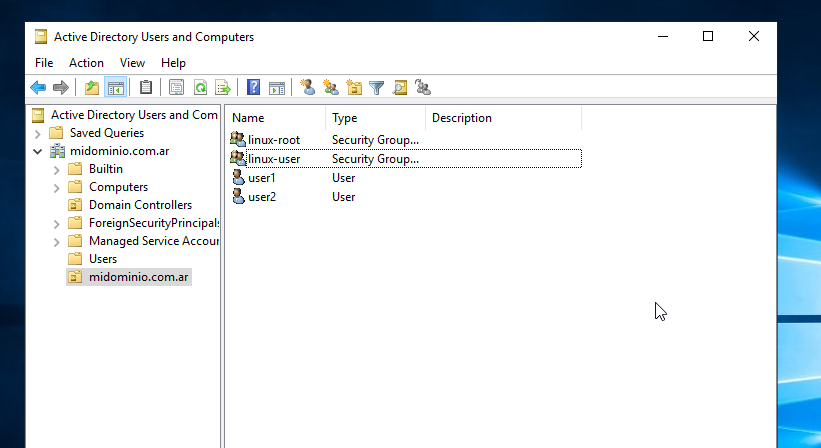The image size is (821, 448).
Task: Click the User type cell for user1
Action: pos(343,177)
